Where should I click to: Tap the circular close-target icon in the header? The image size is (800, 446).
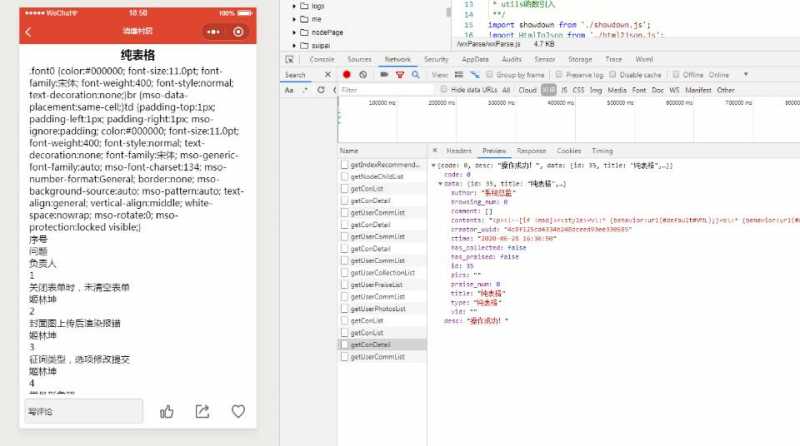coord(238,32)
